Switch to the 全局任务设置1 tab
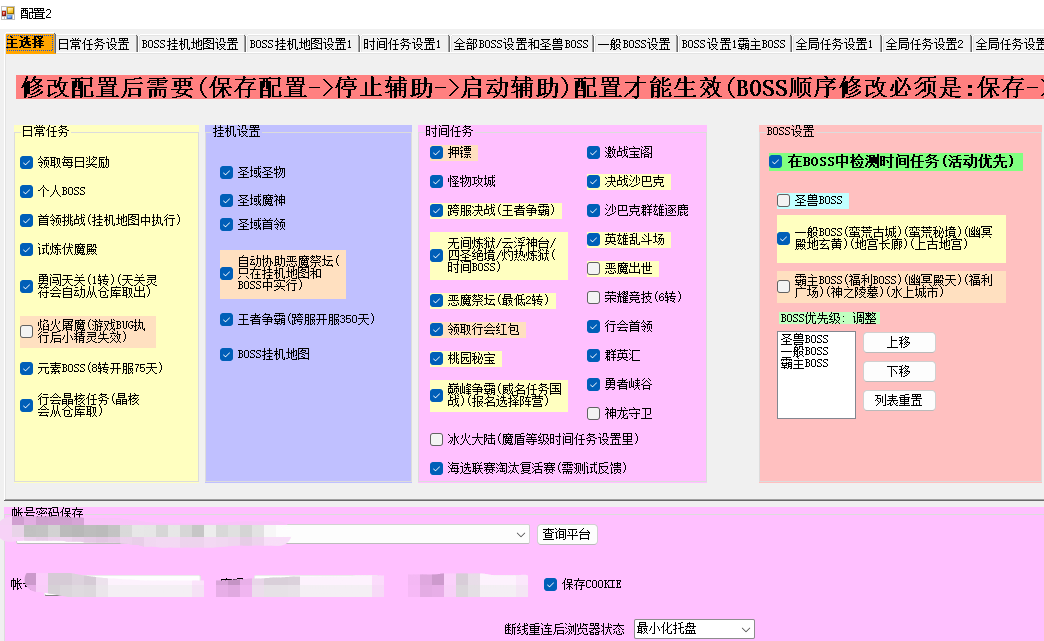Screen dimensions: 1044x641 (834, 44)
